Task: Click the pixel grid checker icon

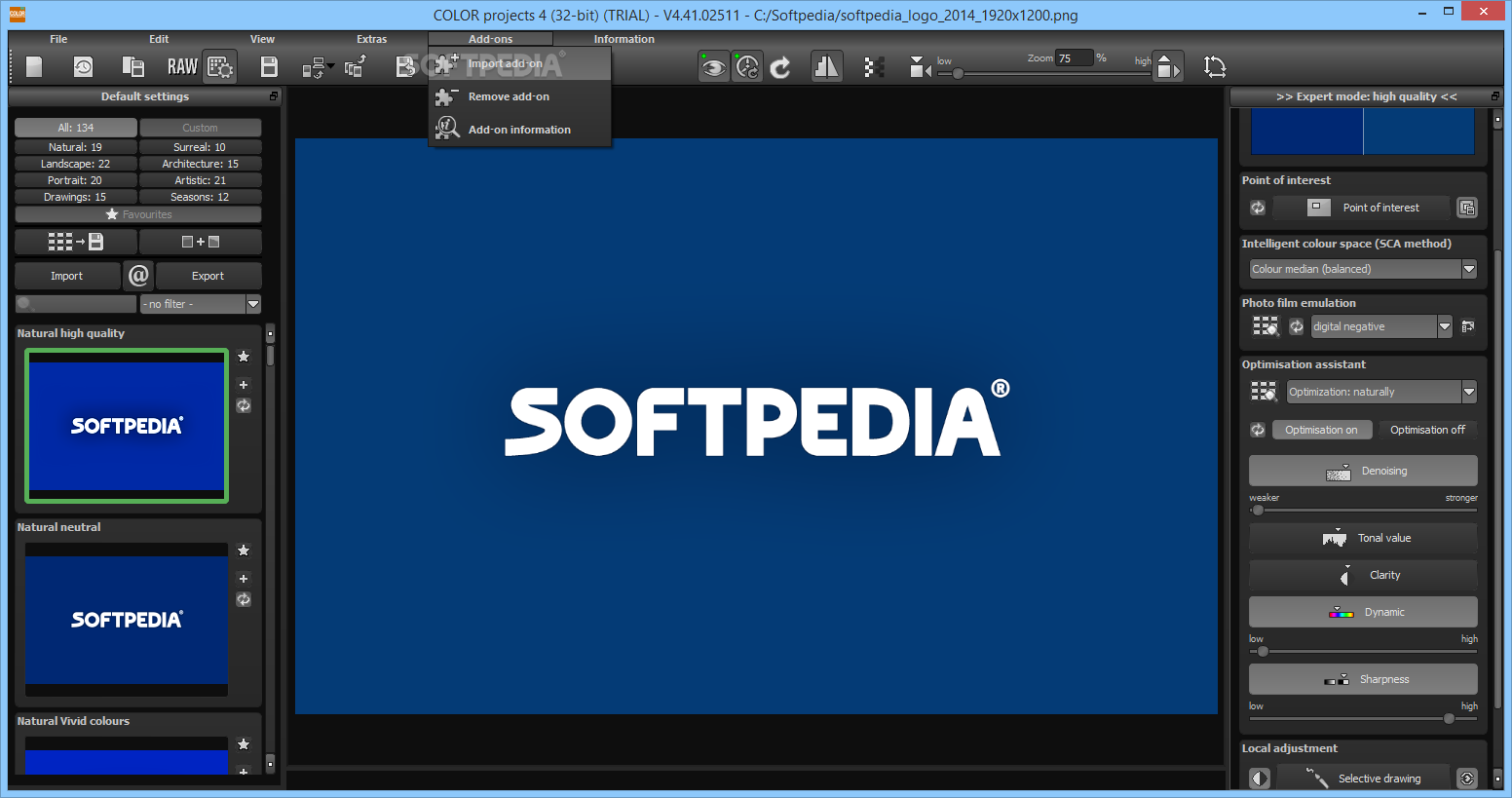Action: click(874, 67)
